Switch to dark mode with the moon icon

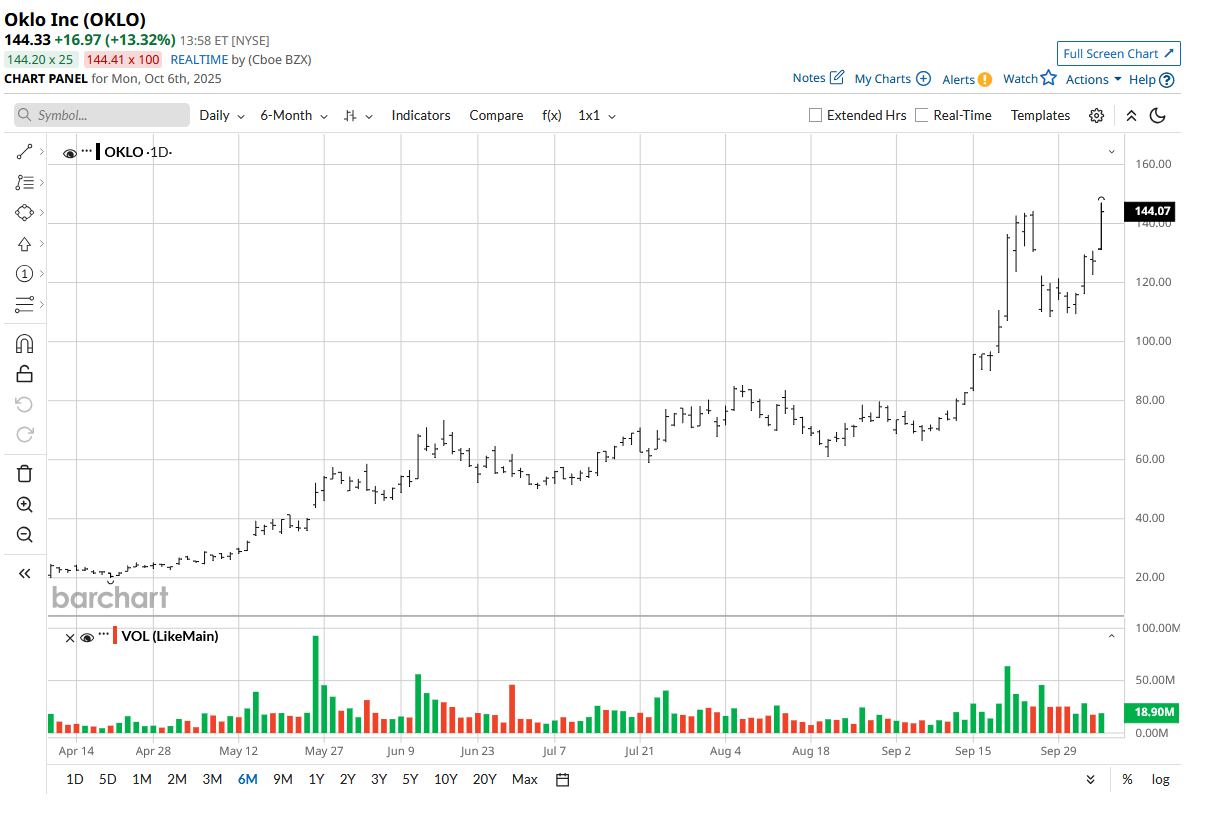tap(1158, 116)
